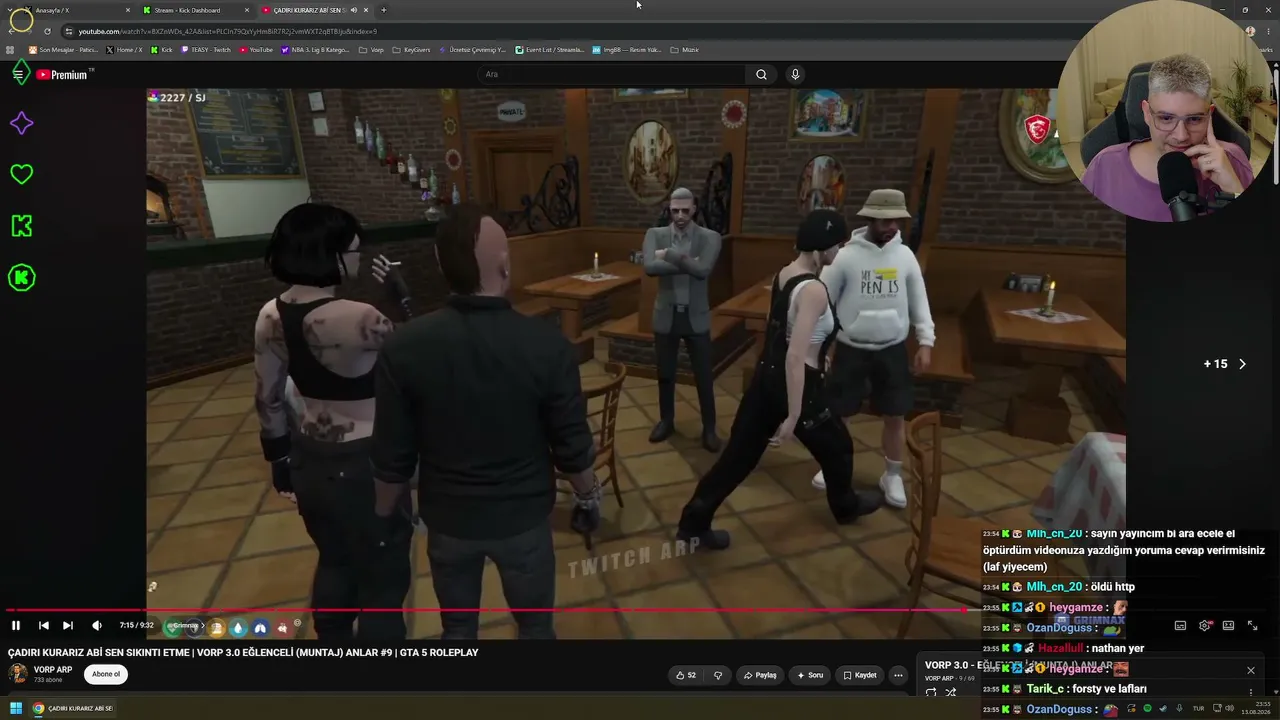Click the round green K sidebar icon
Screen dimensions: 1280x720
point(21,278)
